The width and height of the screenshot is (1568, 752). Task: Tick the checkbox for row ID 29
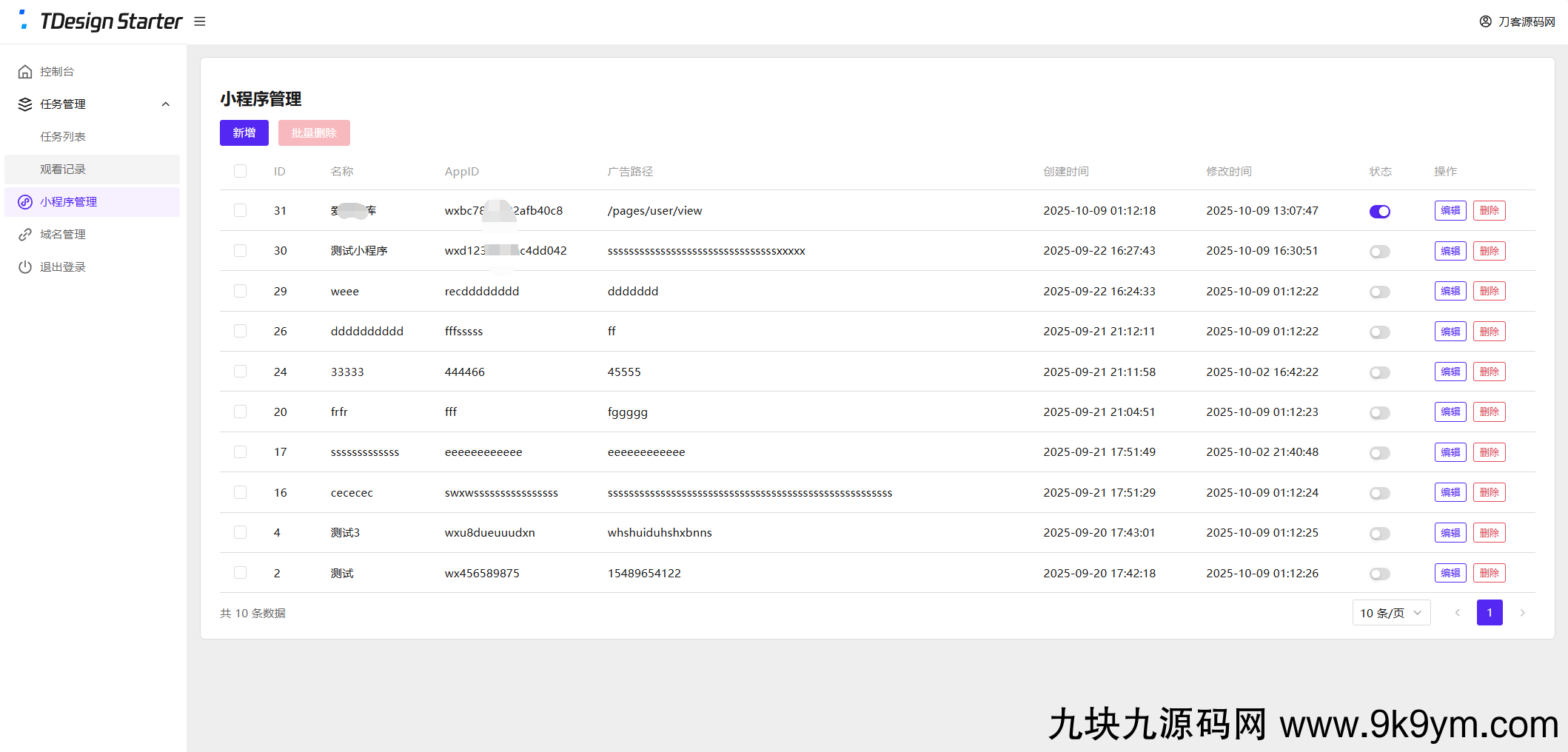(240, 291)
